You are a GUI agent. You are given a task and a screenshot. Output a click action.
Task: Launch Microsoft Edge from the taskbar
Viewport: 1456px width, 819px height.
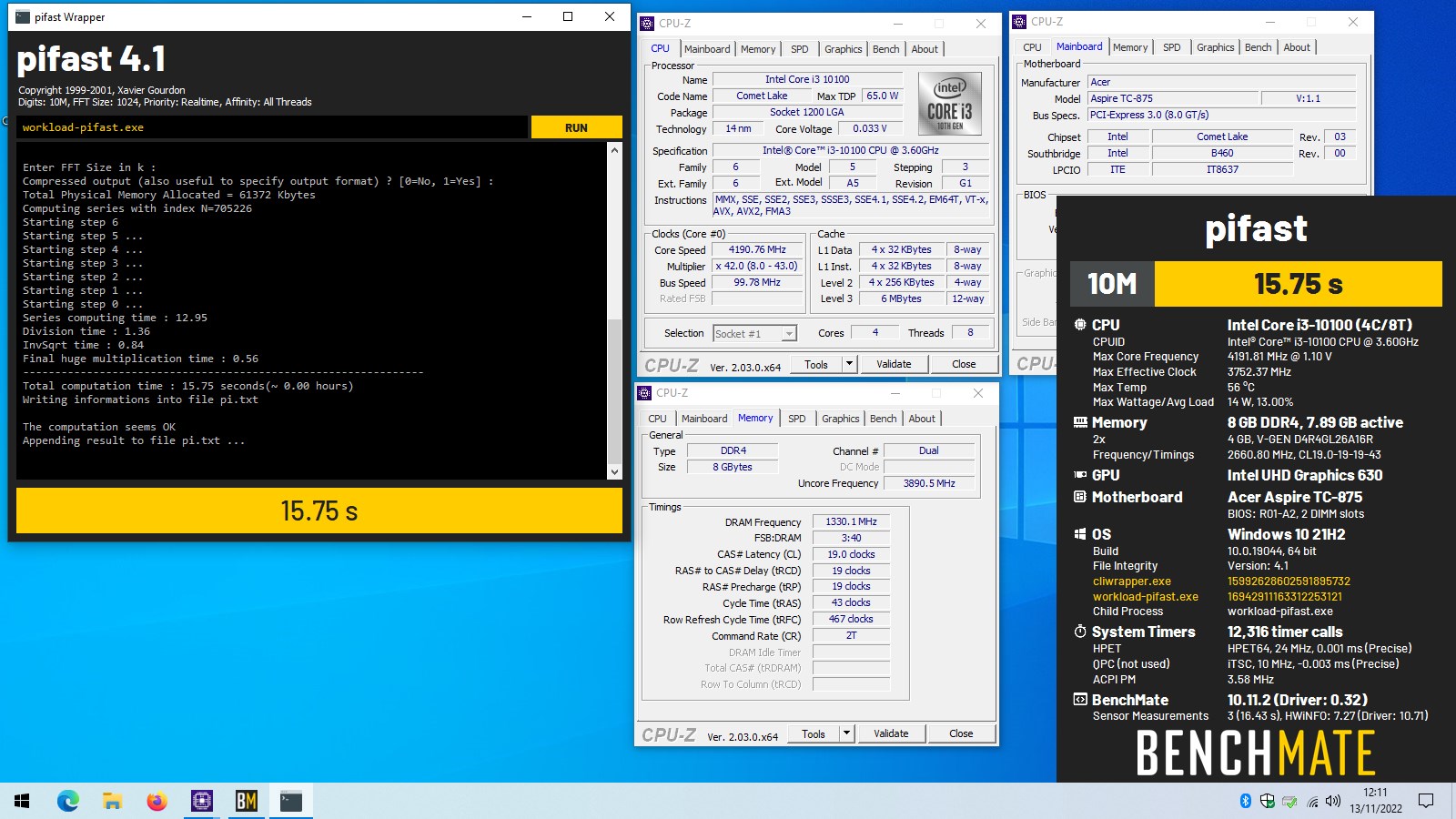pyautogui.click(x=67, y=801)
